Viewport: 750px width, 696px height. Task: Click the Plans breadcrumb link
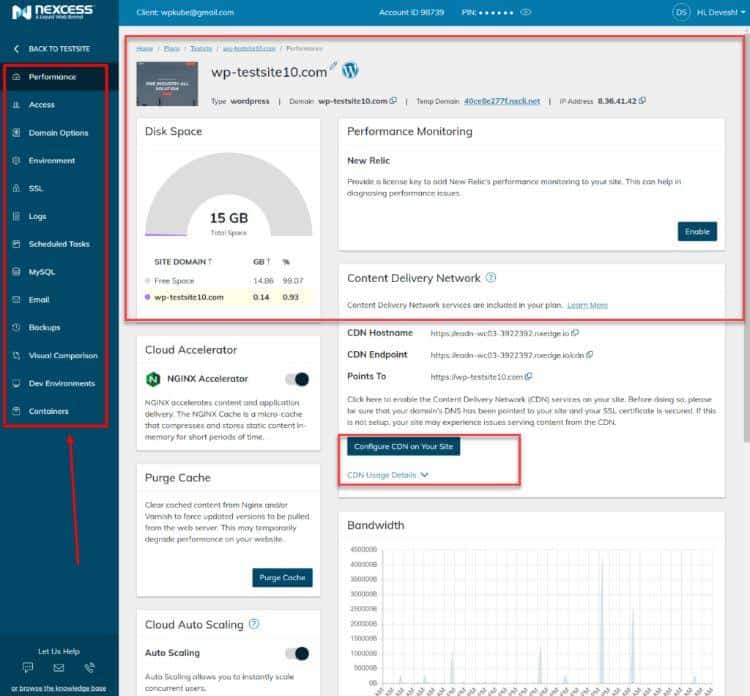(172, 49)
